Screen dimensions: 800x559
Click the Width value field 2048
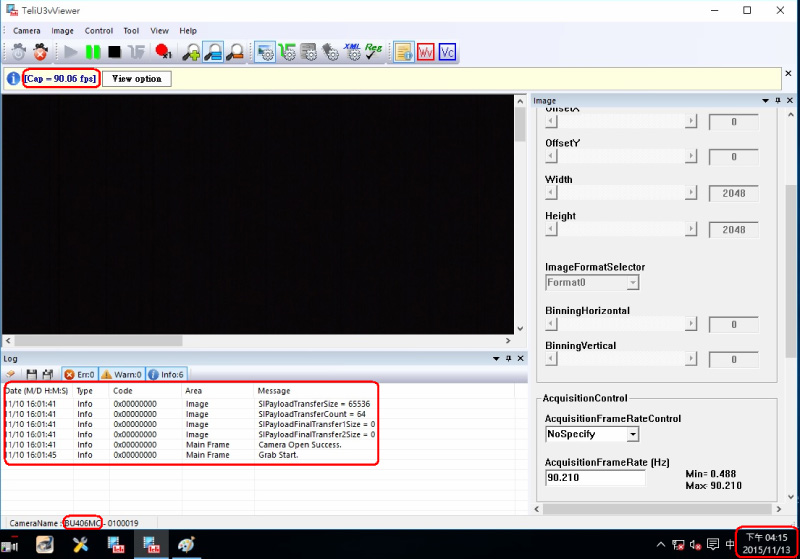[734, 193]
